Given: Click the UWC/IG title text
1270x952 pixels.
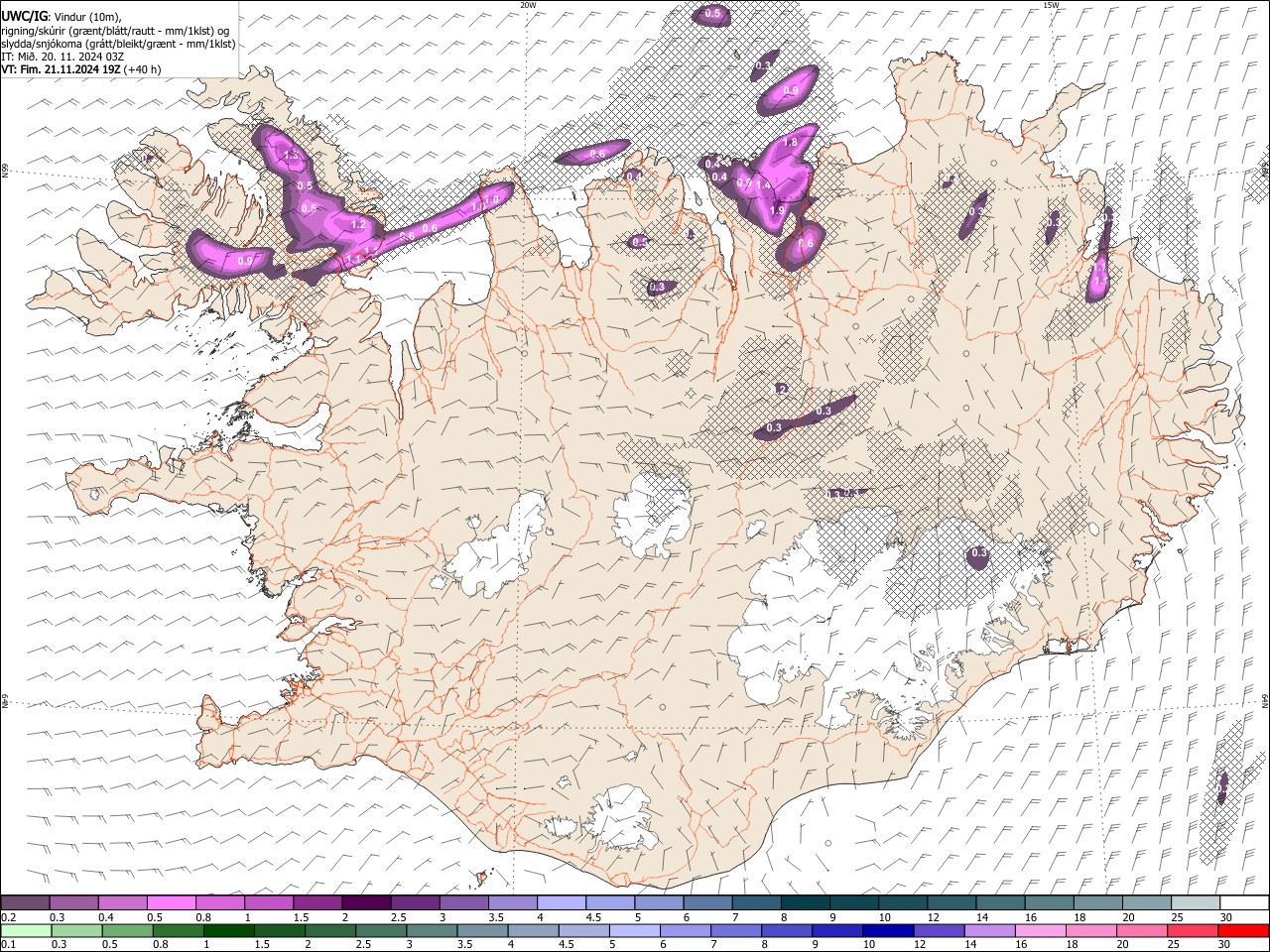Looking at the screenshot, I should point(24,15).
